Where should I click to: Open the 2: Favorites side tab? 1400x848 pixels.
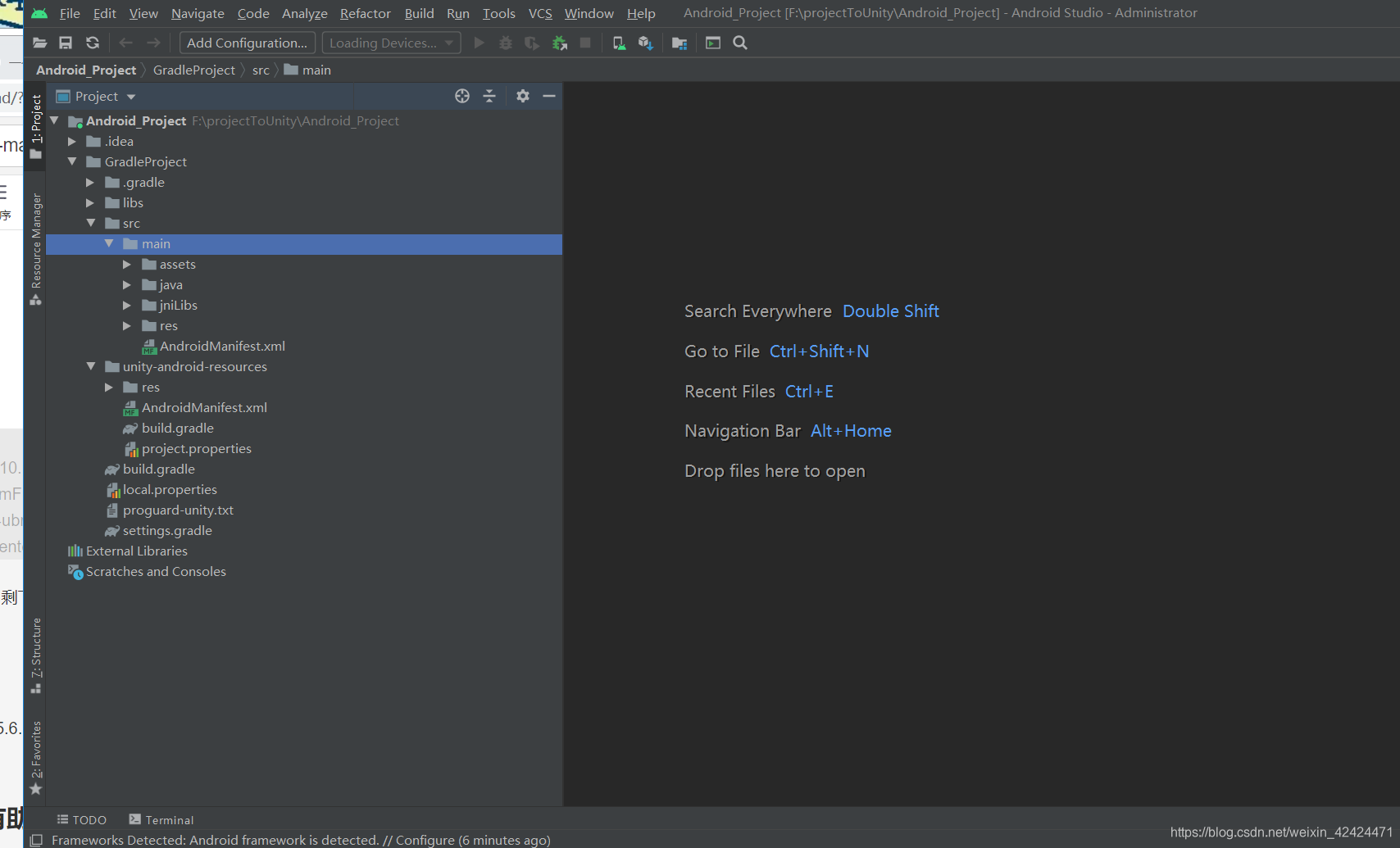point(35,757)
